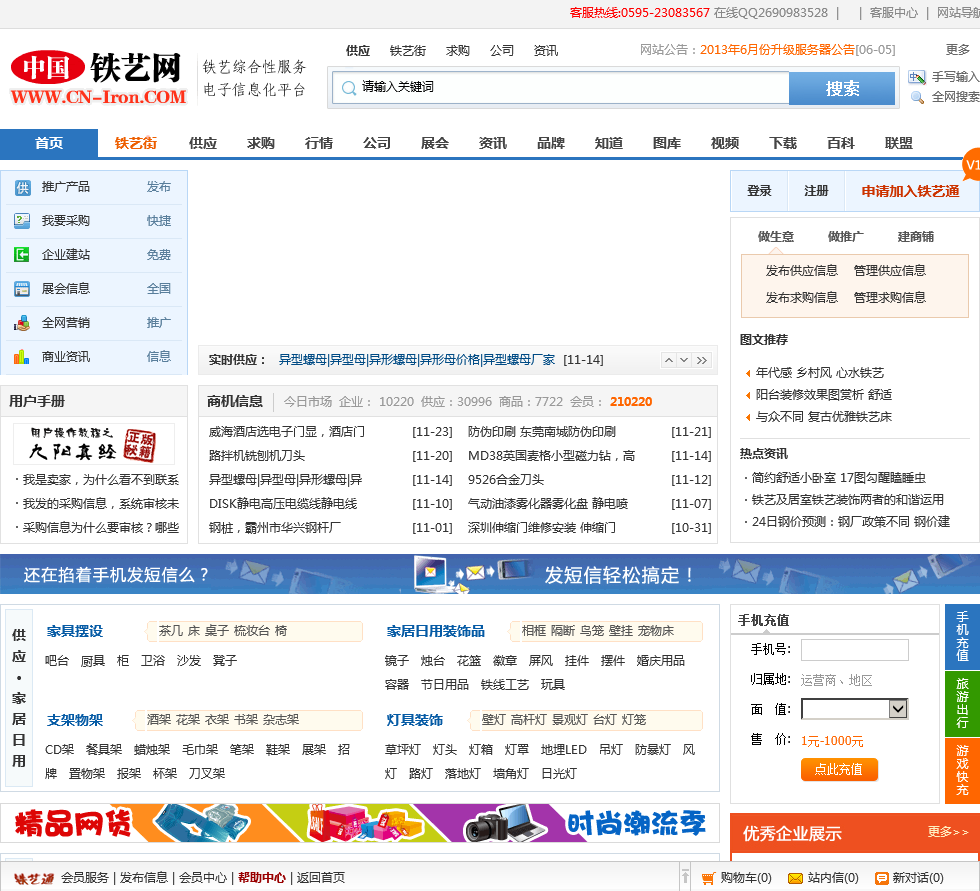This screenshot has width=980, height=891.
Task: Click the 企业建站 green arrow icon
Action: pyautogui.click(x=22, y=255)
